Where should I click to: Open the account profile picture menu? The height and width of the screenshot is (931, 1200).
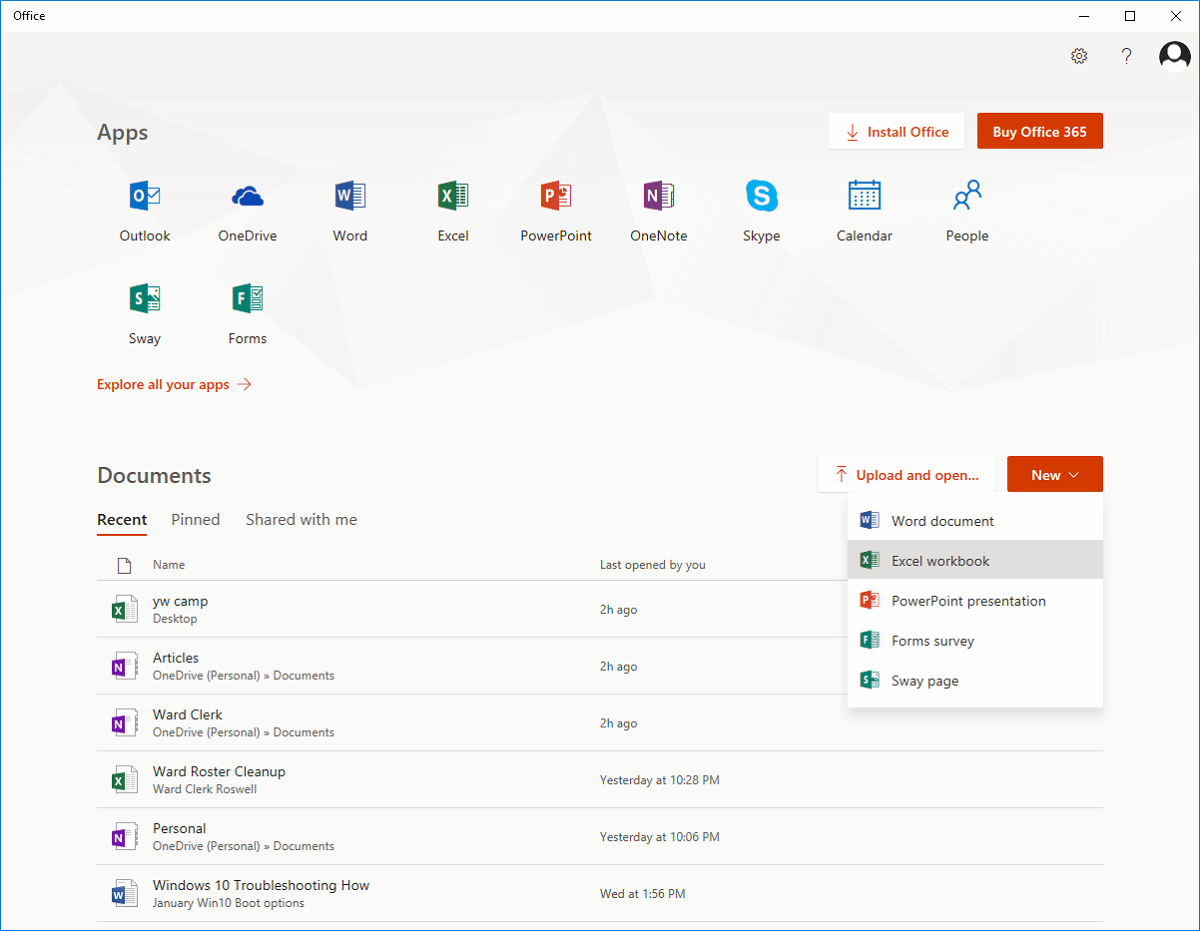pyautogui.click(x=1174, y=56)
